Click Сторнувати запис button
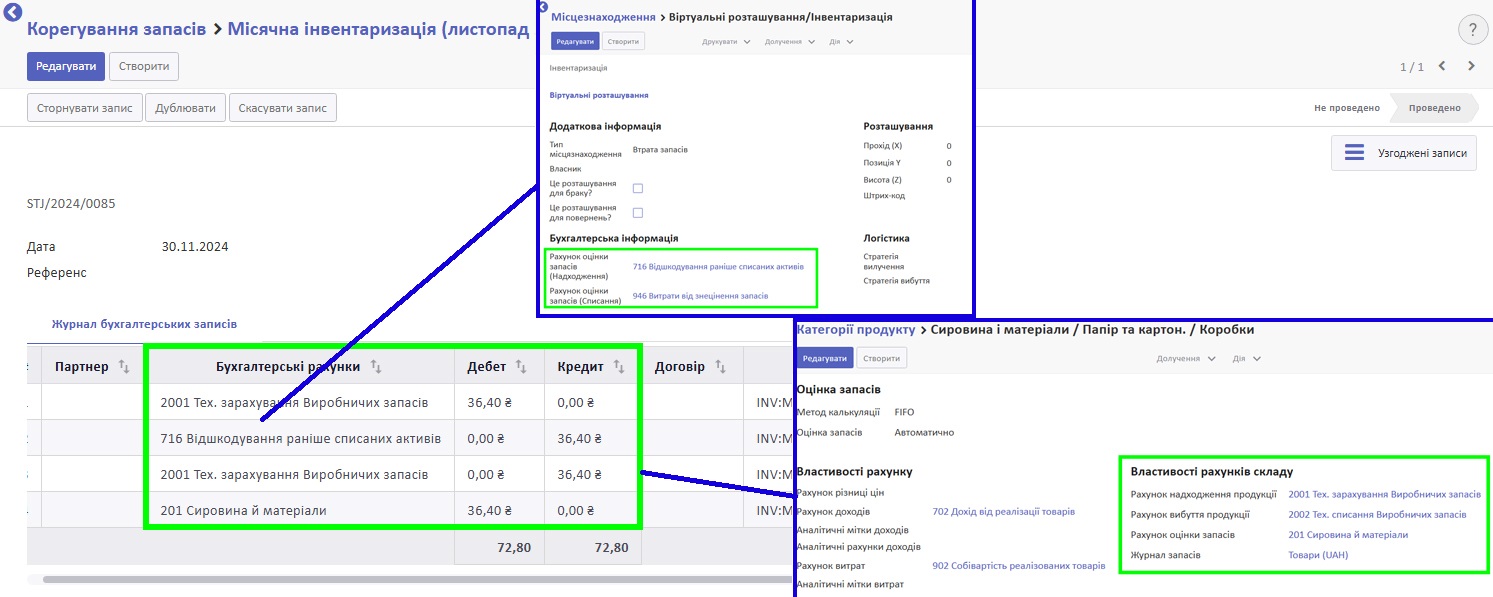 (84, 108)
